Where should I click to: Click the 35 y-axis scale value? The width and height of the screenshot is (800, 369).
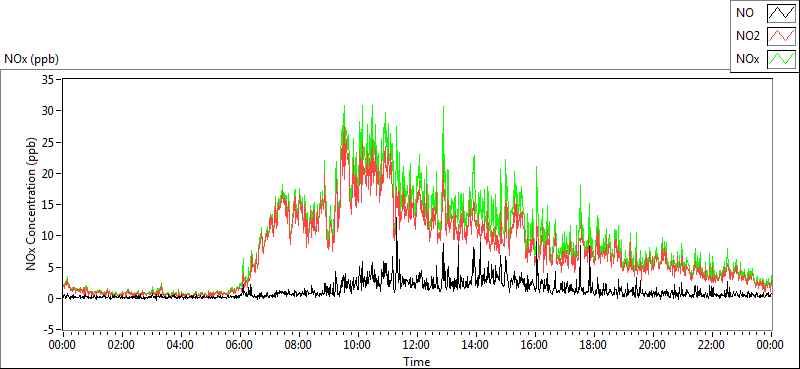click(x=48, y=79)
